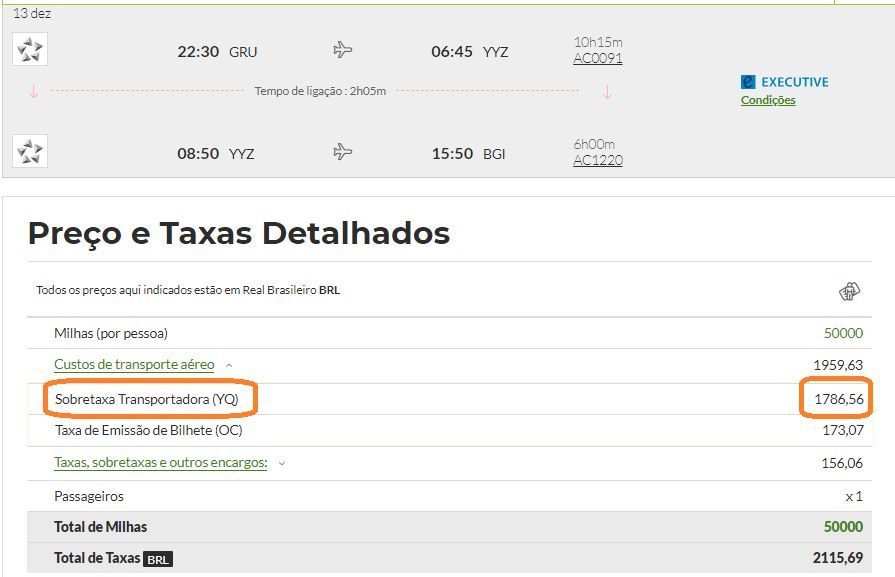Select the Preço e Taxas Detalhados heading
The image size is (895, 577).
(239, 233)
